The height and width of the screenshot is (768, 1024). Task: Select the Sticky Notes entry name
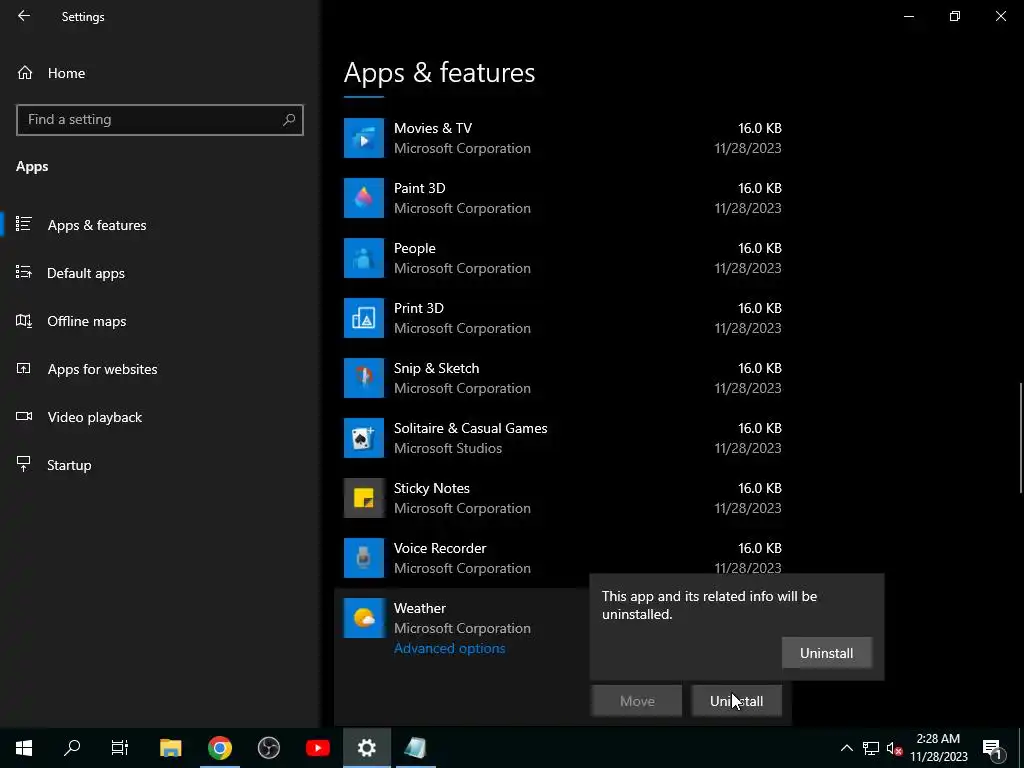pyautogui.click(x=432, y=488)
